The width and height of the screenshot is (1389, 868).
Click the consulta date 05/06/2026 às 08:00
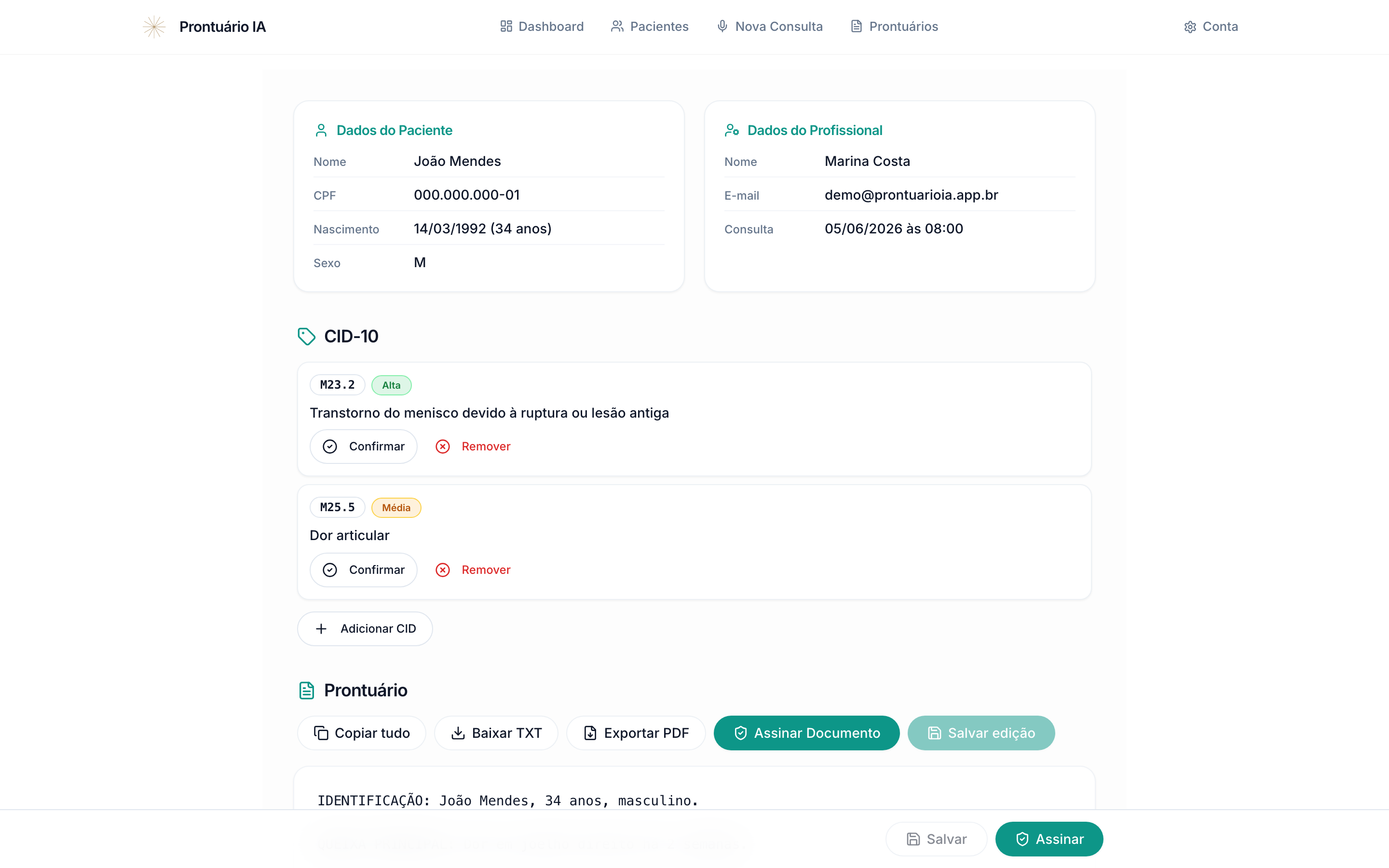[x=894, y=229]
